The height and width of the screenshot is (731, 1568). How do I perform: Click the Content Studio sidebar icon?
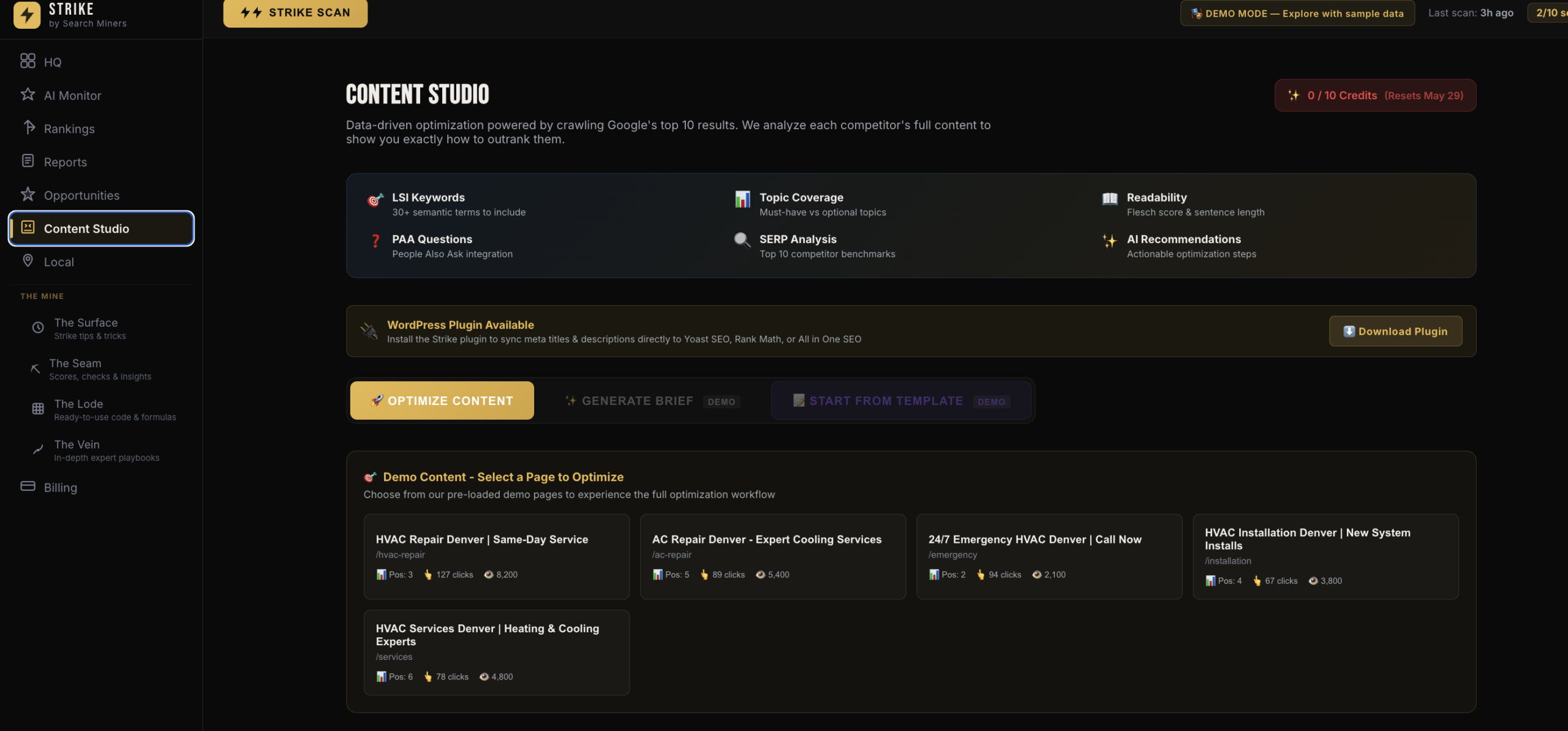tap(28, 227)
